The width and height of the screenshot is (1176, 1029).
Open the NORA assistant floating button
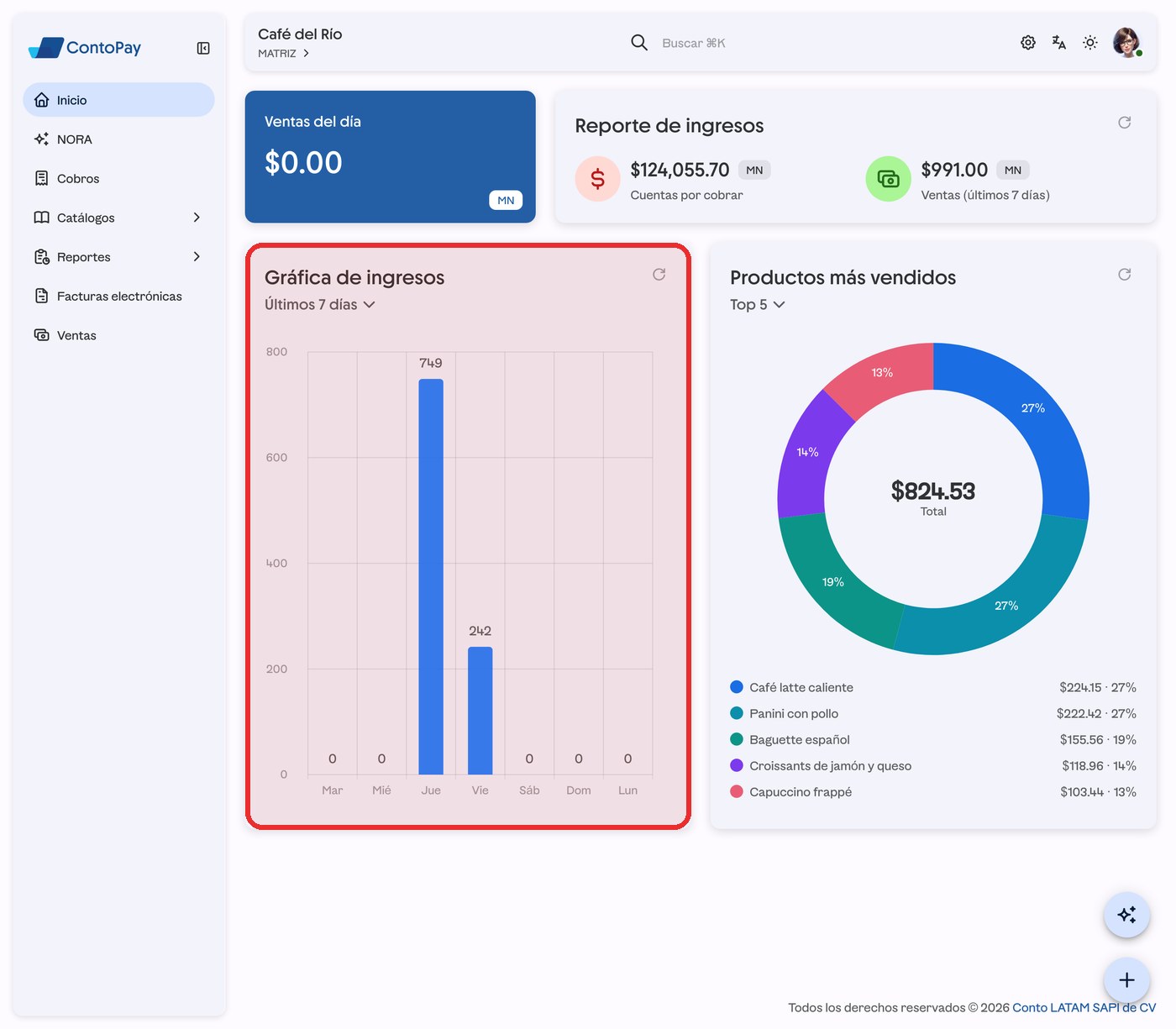[x=1126, y=915]
